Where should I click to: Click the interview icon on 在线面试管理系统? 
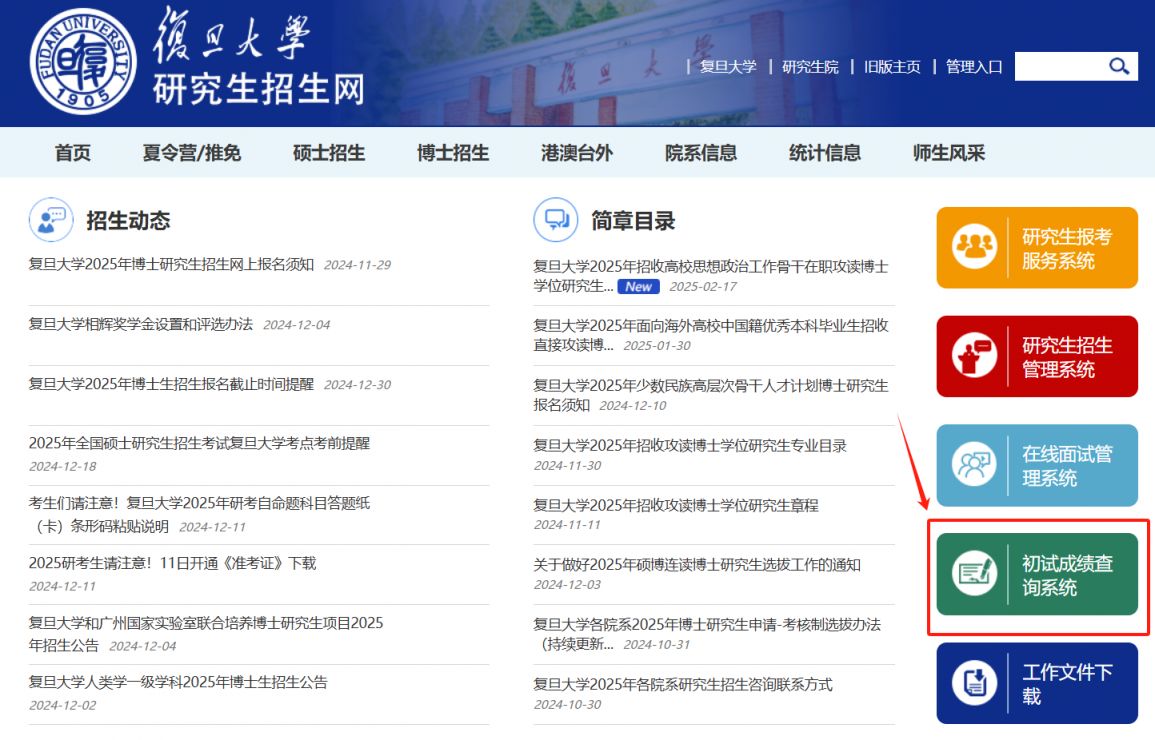coord(974,464)
